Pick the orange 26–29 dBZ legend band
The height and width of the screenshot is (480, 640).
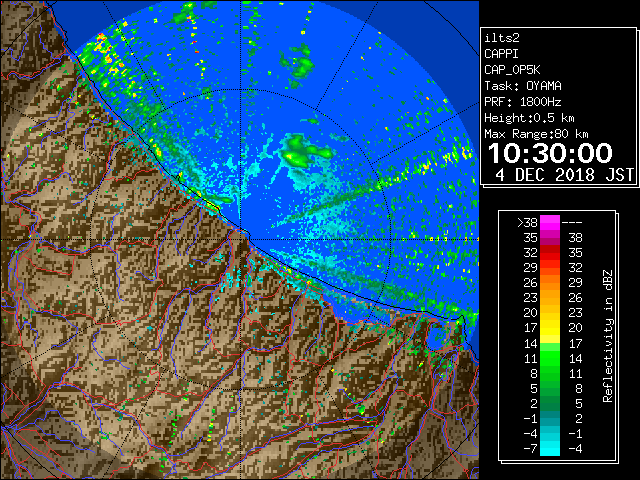coord(550,282)
